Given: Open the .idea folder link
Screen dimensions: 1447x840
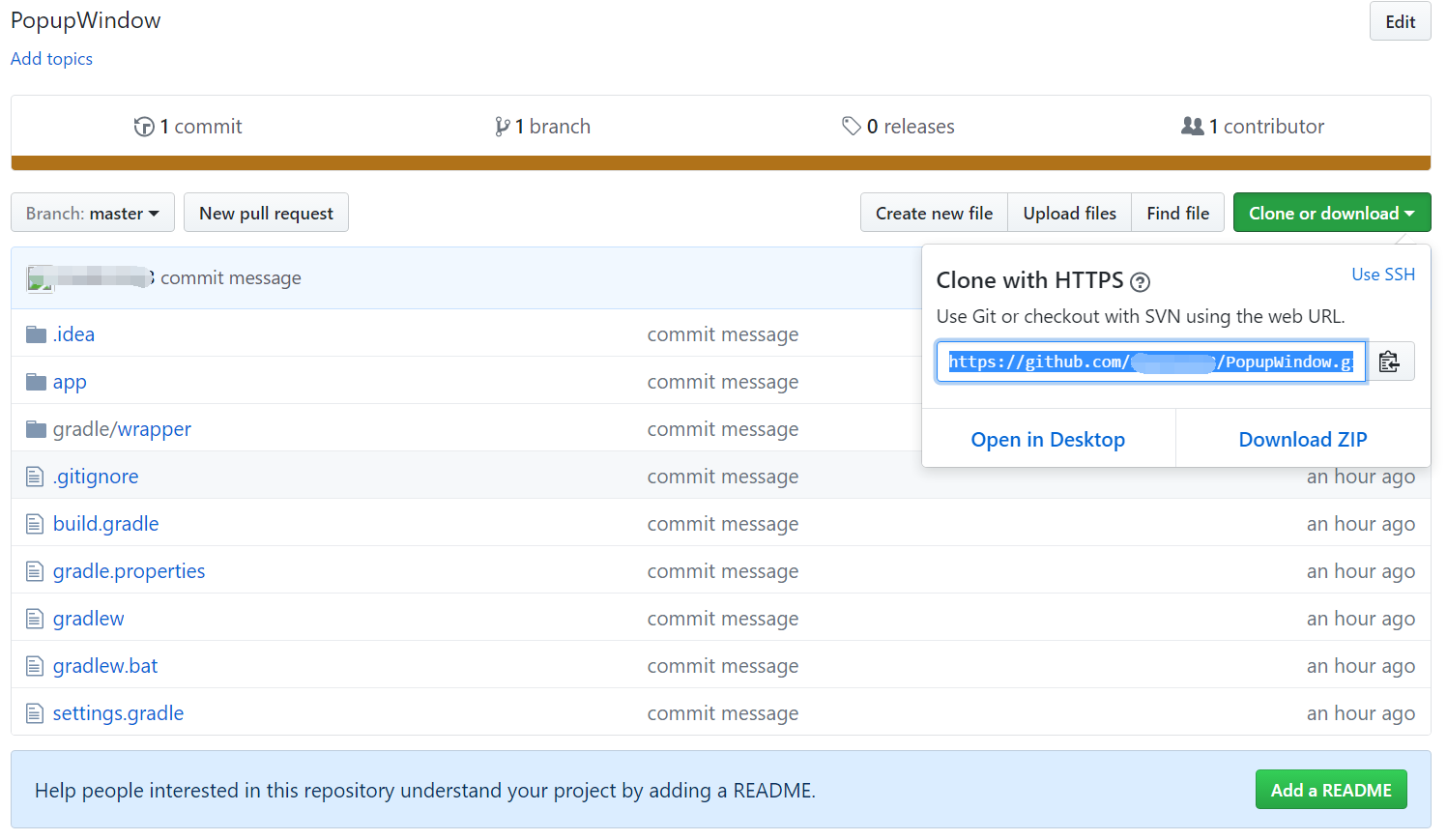Looking at the screenshot, I should pyautogui.click(x=73, y=334).
